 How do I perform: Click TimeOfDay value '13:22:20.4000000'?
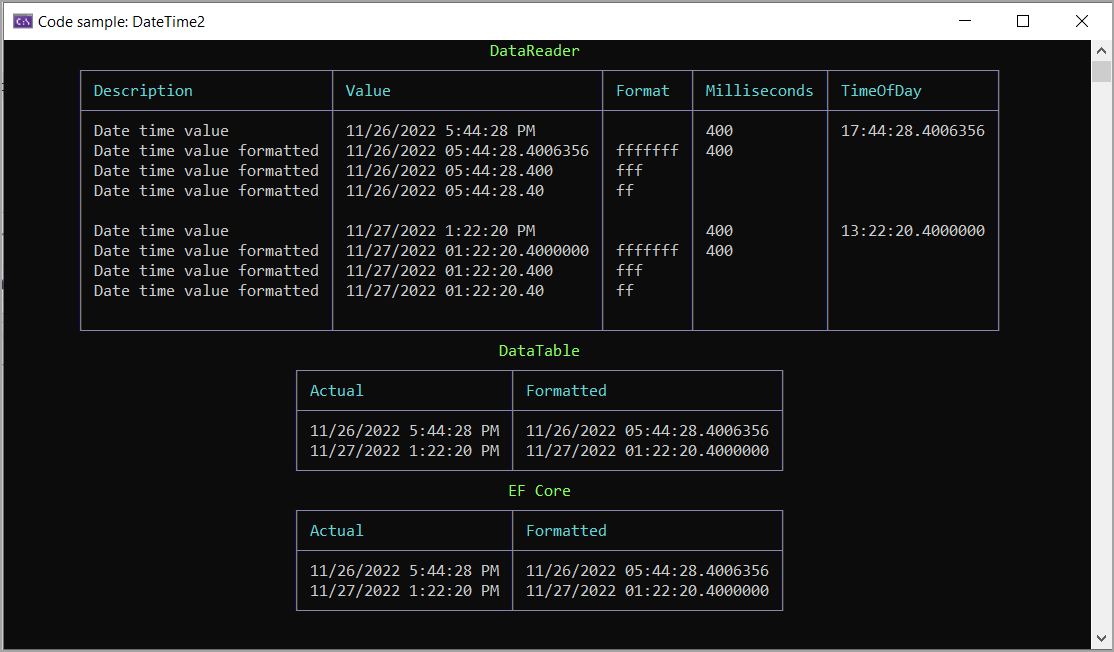913,231
